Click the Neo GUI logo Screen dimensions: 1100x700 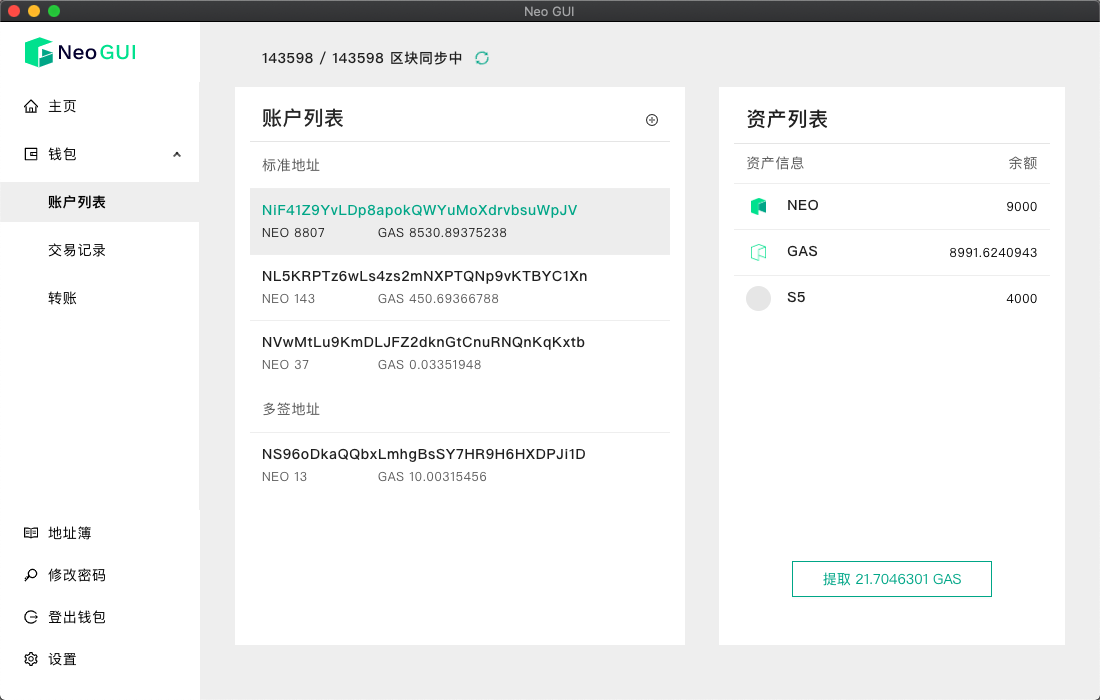pyautogui.click(x=80, y=52)
